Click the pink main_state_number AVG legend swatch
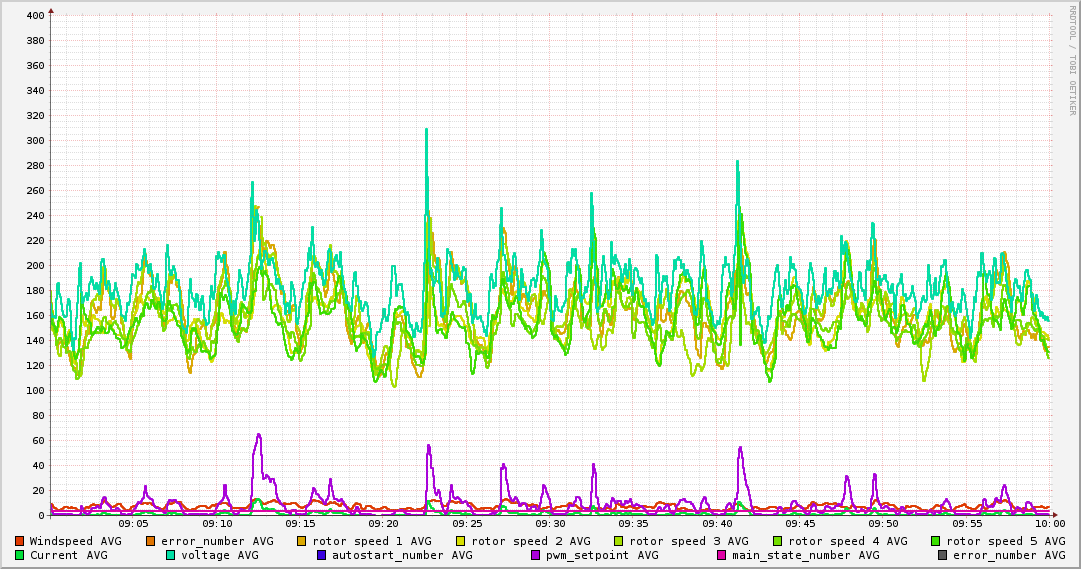This screenshot has width=1081, height=569. pos(722,555)
